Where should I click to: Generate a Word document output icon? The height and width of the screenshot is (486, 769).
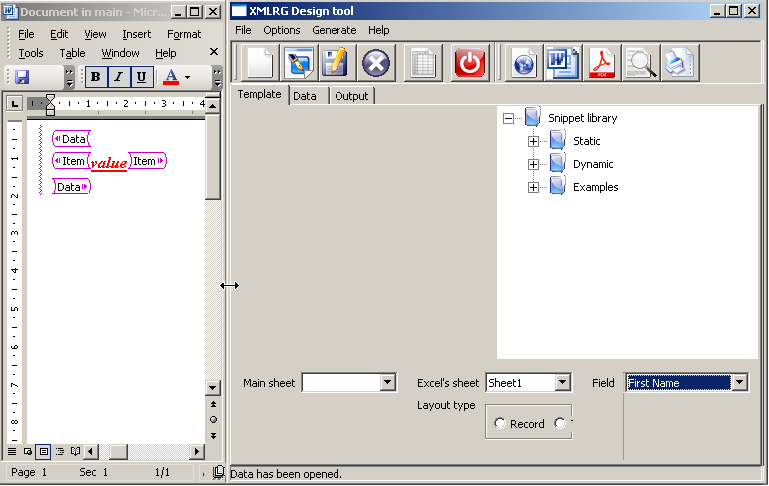click(563, 63)
